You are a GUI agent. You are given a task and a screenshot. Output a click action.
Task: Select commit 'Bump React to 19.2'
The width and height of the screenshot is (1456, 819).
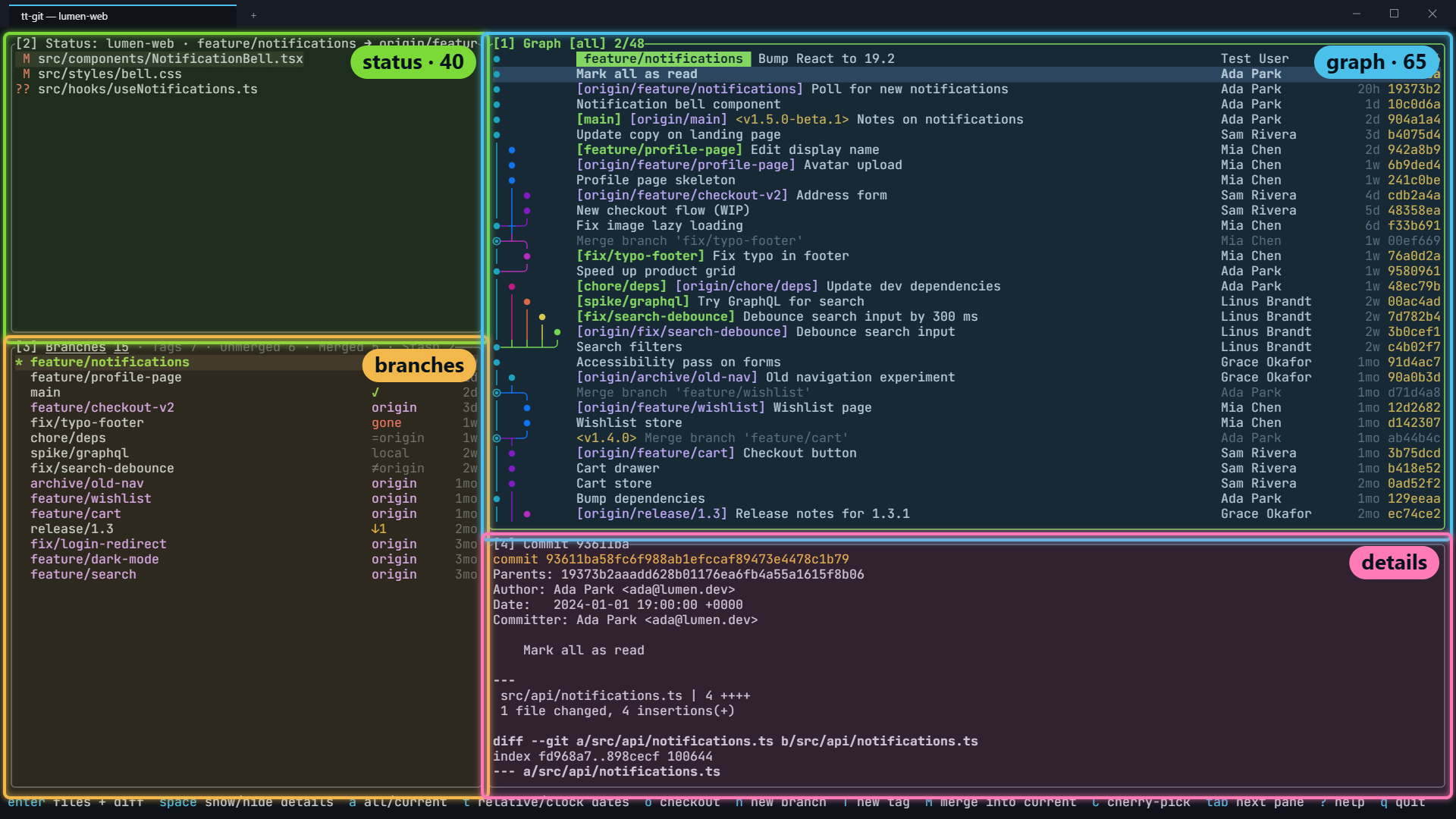point(967,58)
